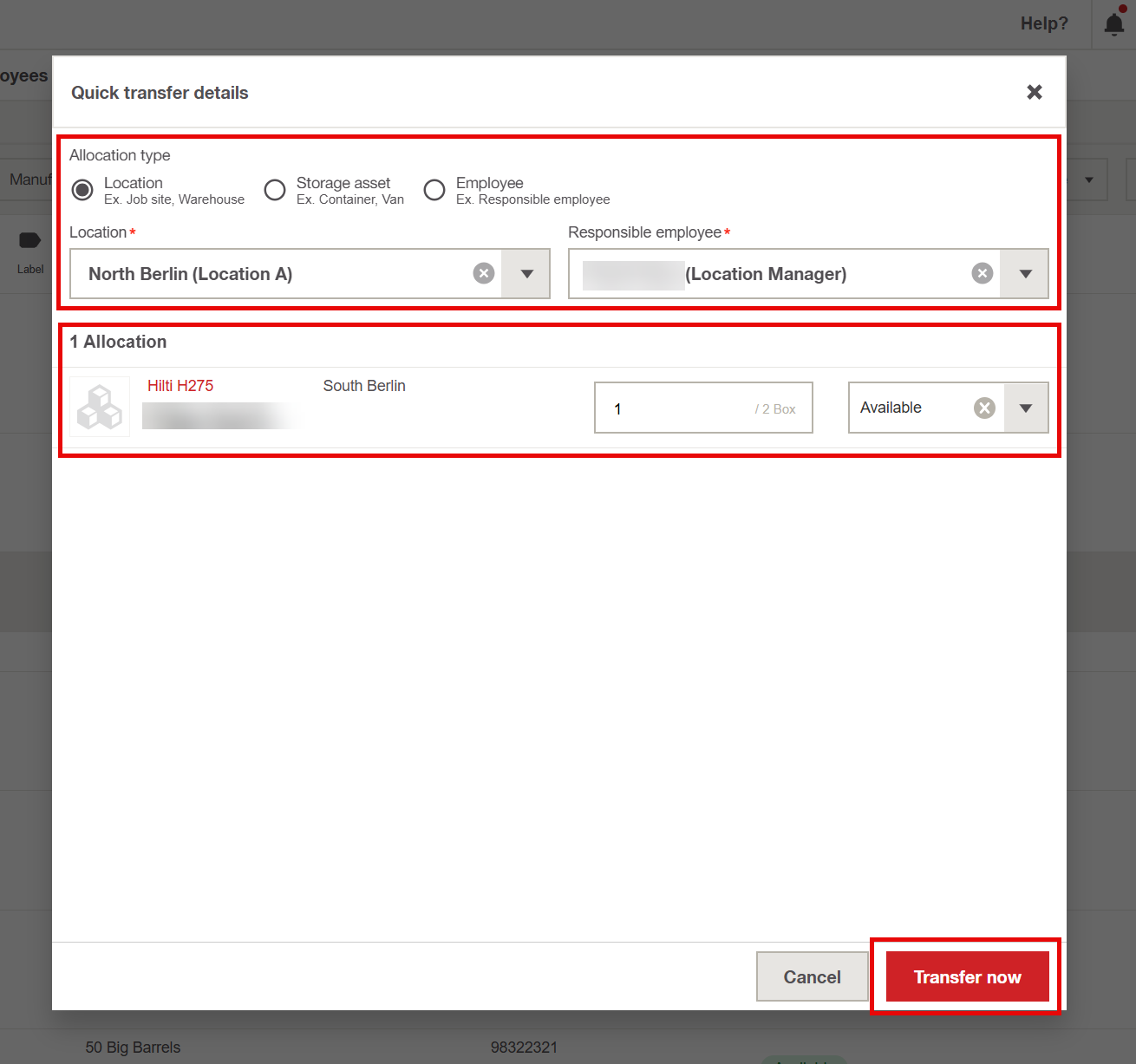Cancel the quick transfer
Image resolution: width=1136 pixels, height=1064 pixels.
pos(812,976)
